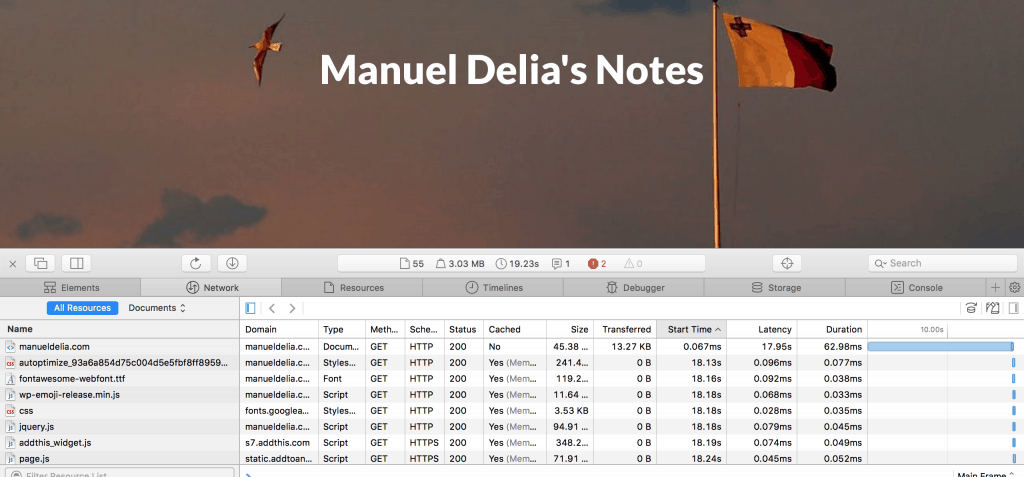Click the dock to side icon
1024x477 pixels.
(75, 263)
